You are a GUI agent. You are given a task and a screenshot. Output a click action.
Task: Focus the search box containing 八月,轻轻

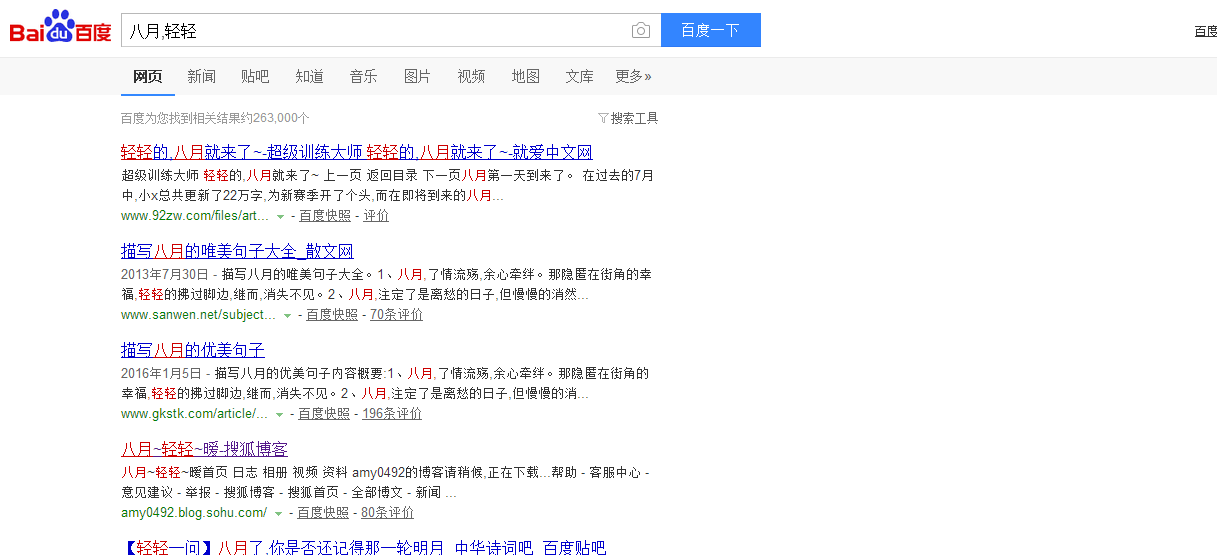coord(375,30)
